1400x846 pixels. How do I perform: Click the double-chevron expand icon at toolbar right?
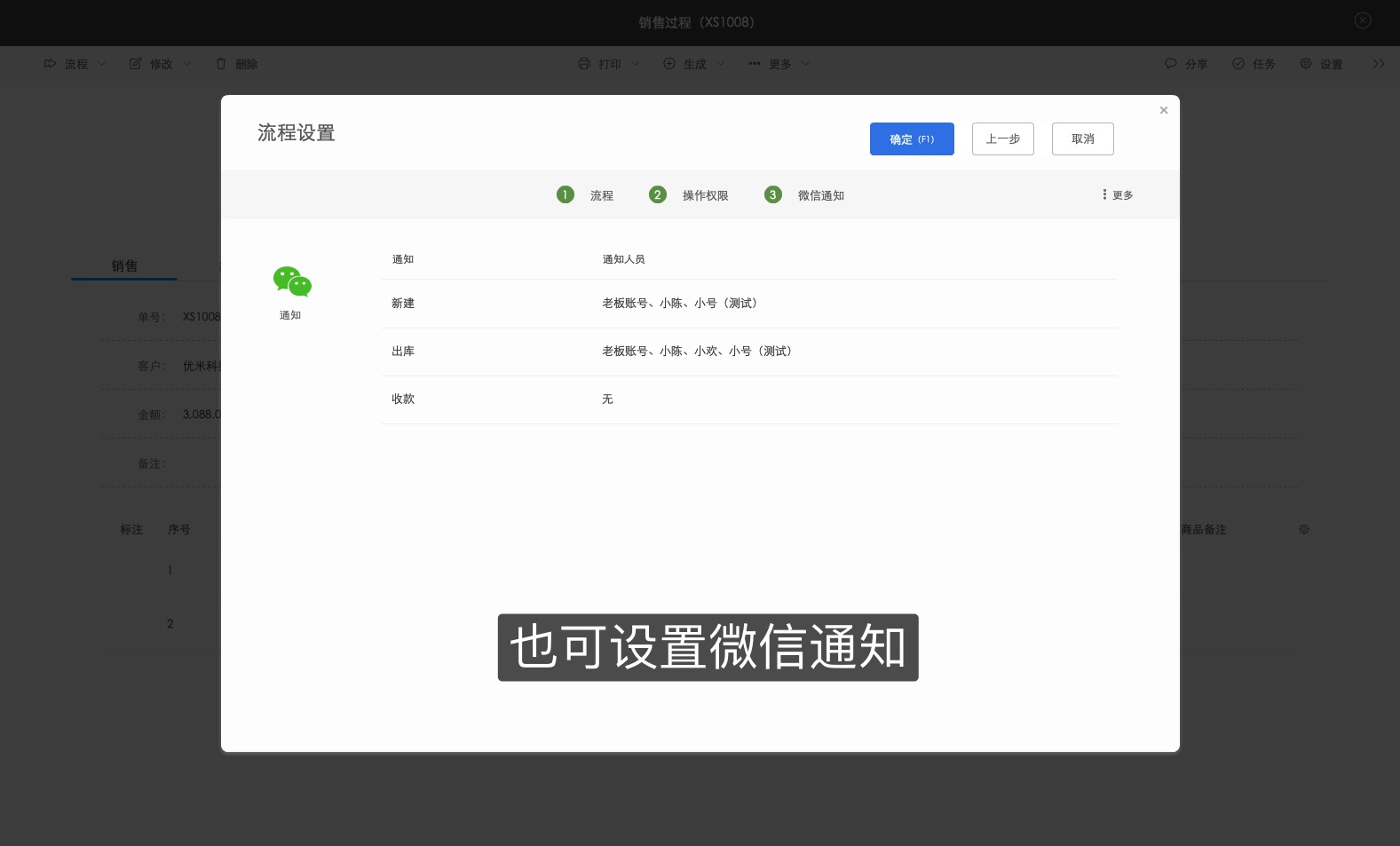[1378, 64]
